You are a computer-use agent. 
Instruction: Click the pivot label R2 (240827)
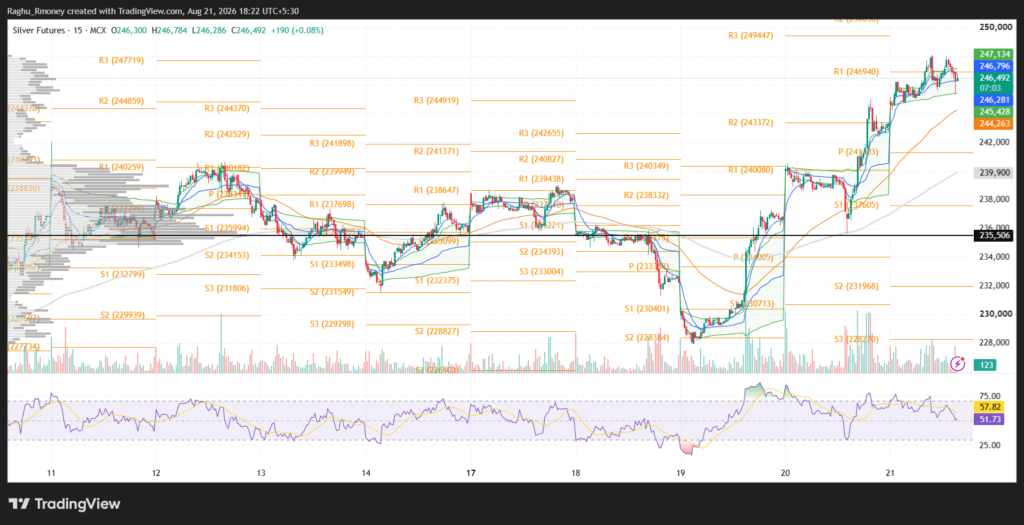tap(541, 159)
